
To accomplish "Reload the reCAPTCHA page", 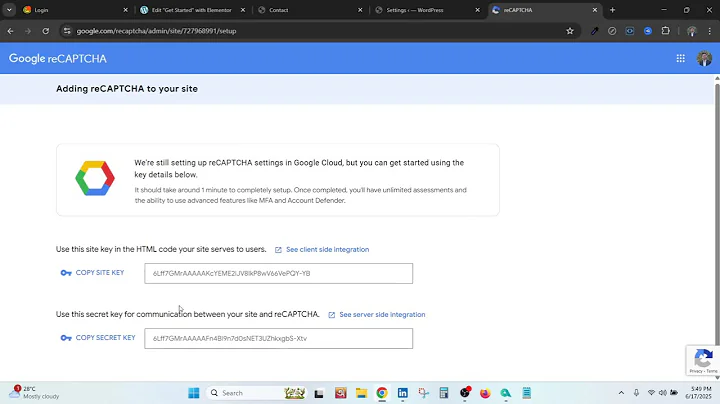I will (x=45, y=31).
